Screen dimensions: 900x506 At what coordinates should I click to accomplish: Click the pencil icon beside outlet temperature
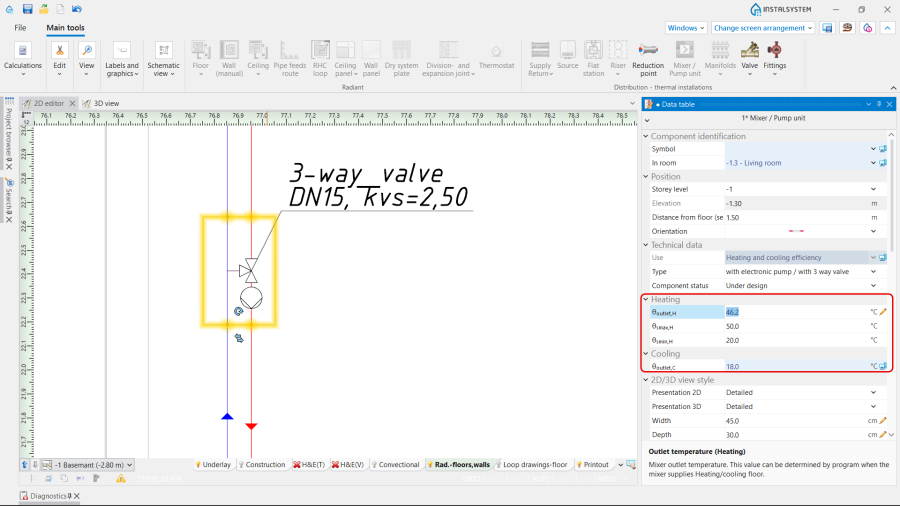883,312
